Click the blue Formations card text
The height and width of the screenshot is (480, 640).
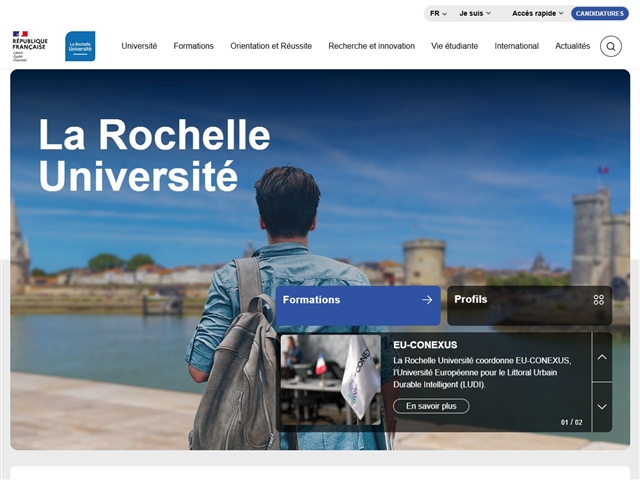tap(311, 300)
